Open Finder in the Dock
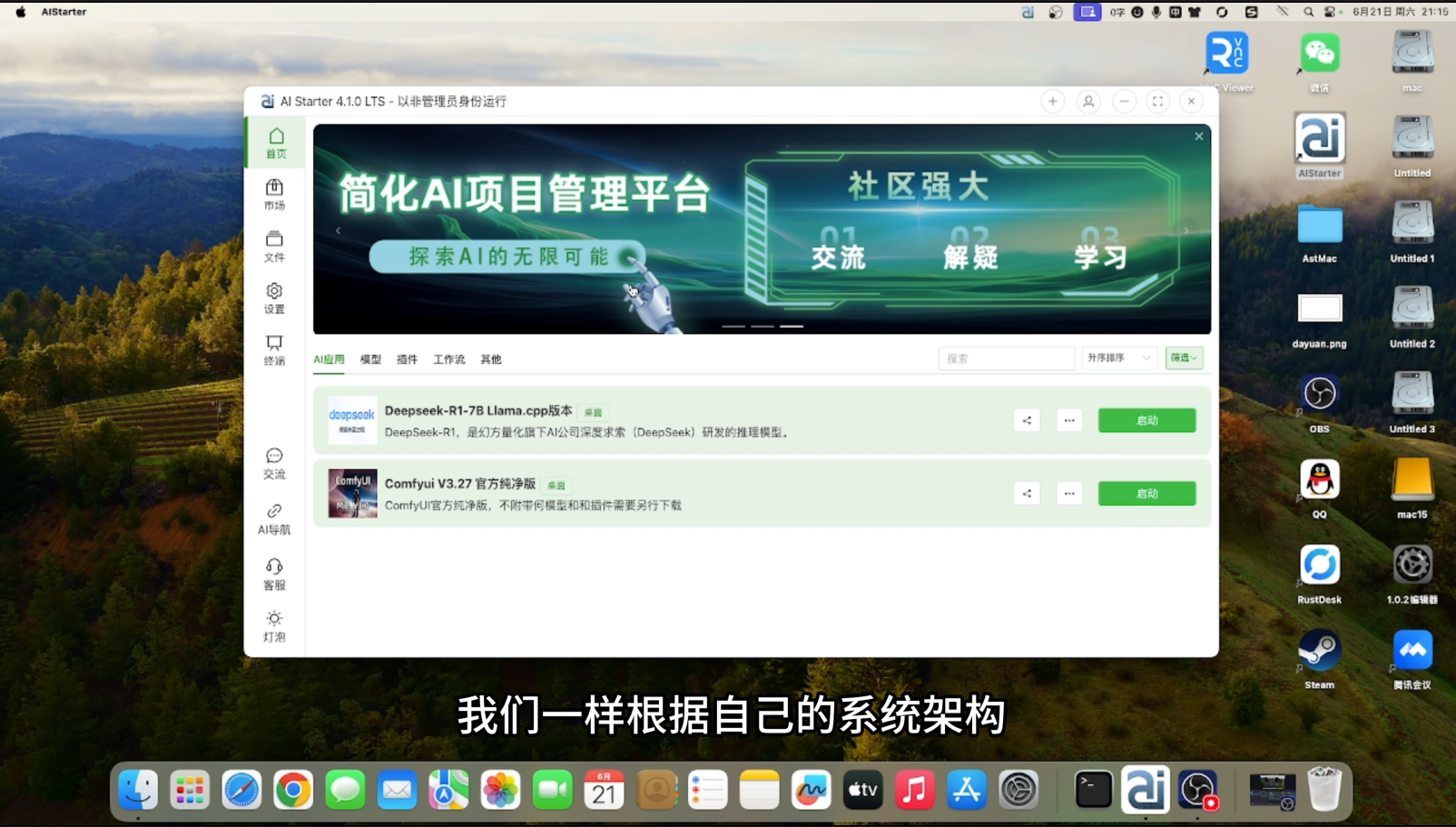This screenshot has height=827, width=1456. [138, 790]
